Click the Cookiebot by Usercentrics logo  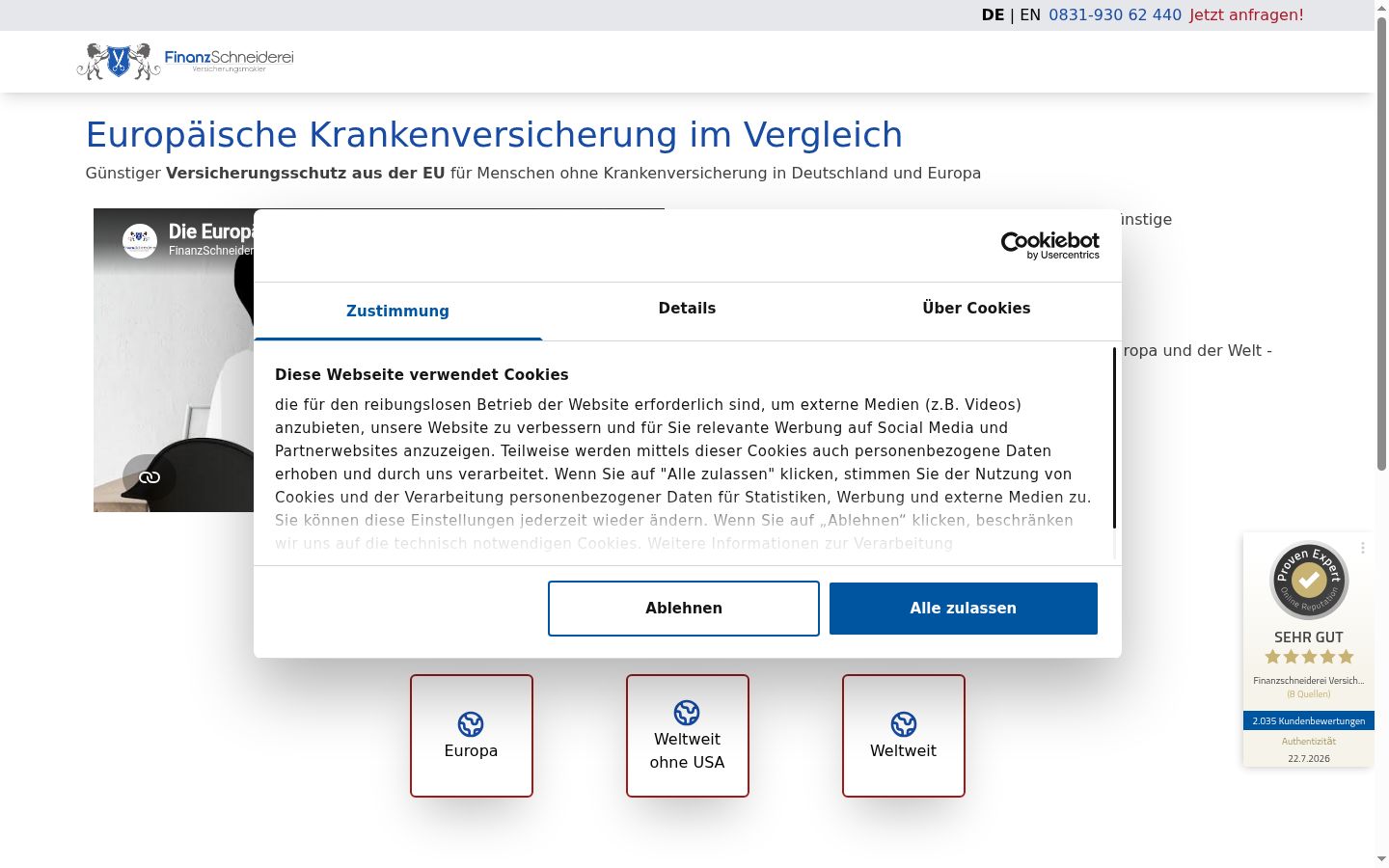pos(1049,246)
